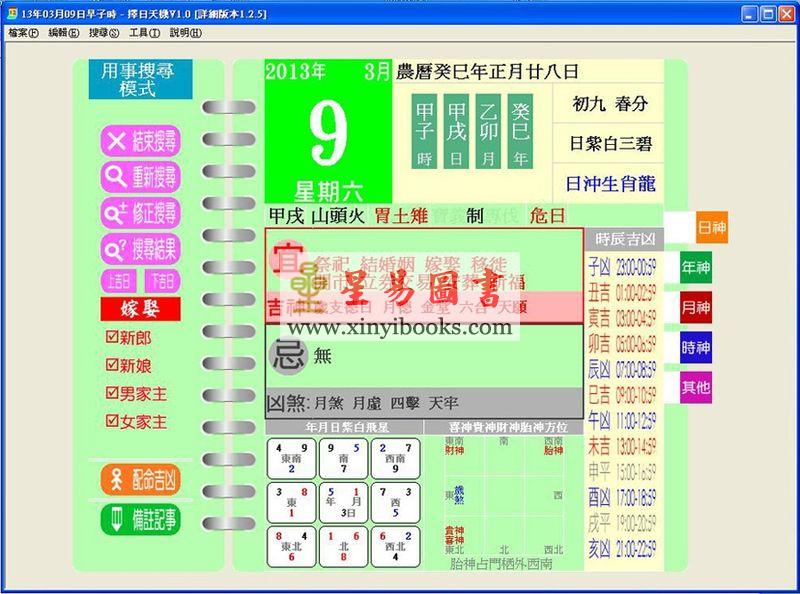Select the 未吉 13:00-14:59 hour row
This screenshot has width=800, height=594.
[x=622, y=446]
